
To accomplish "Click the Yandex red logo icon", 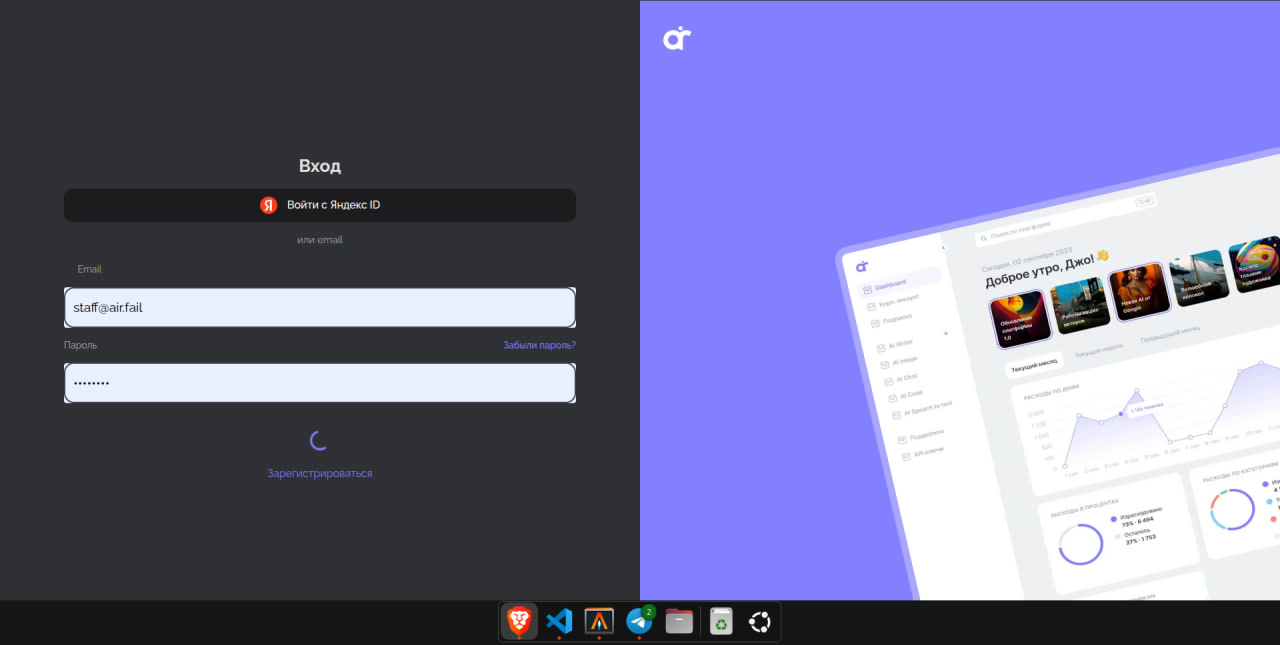I will [269, 205].
